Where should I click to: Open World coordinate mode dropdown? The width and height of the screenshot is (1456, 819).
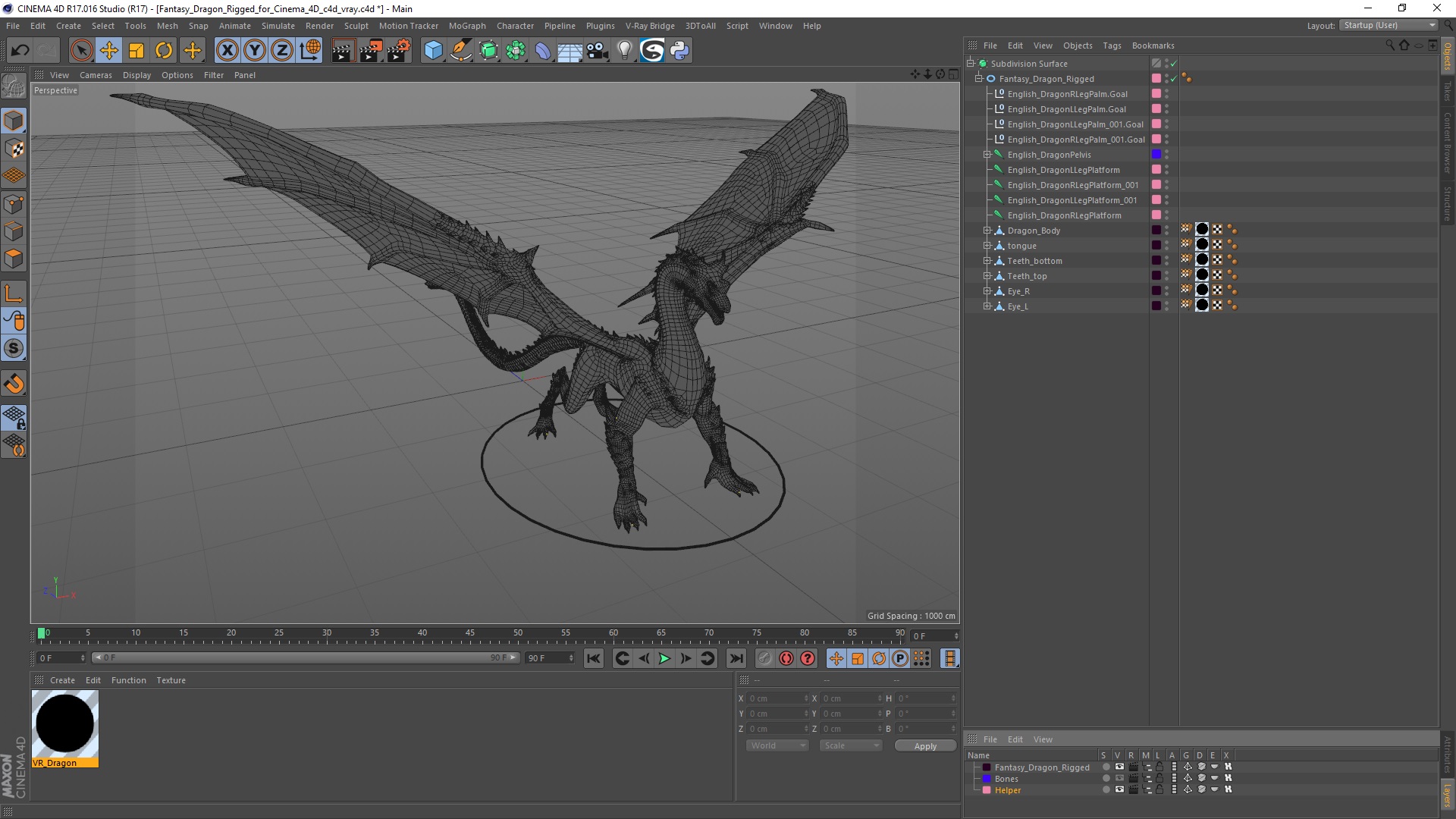pos(778,746)
